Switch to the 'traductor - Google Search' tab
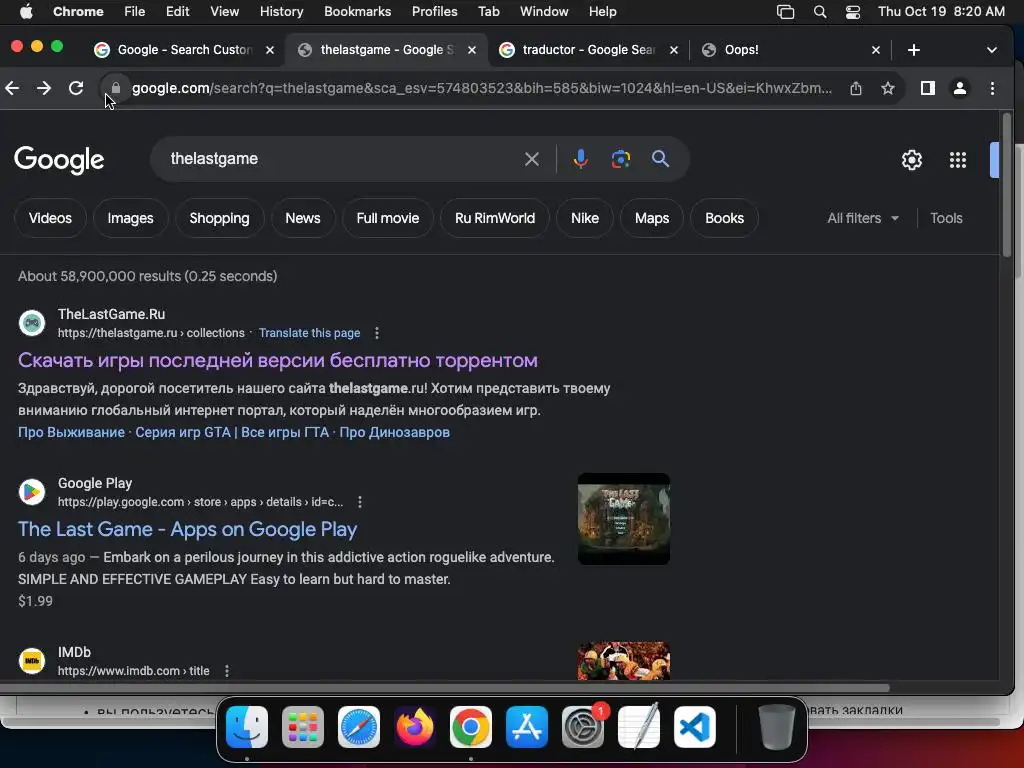 [x=588, y=50]
